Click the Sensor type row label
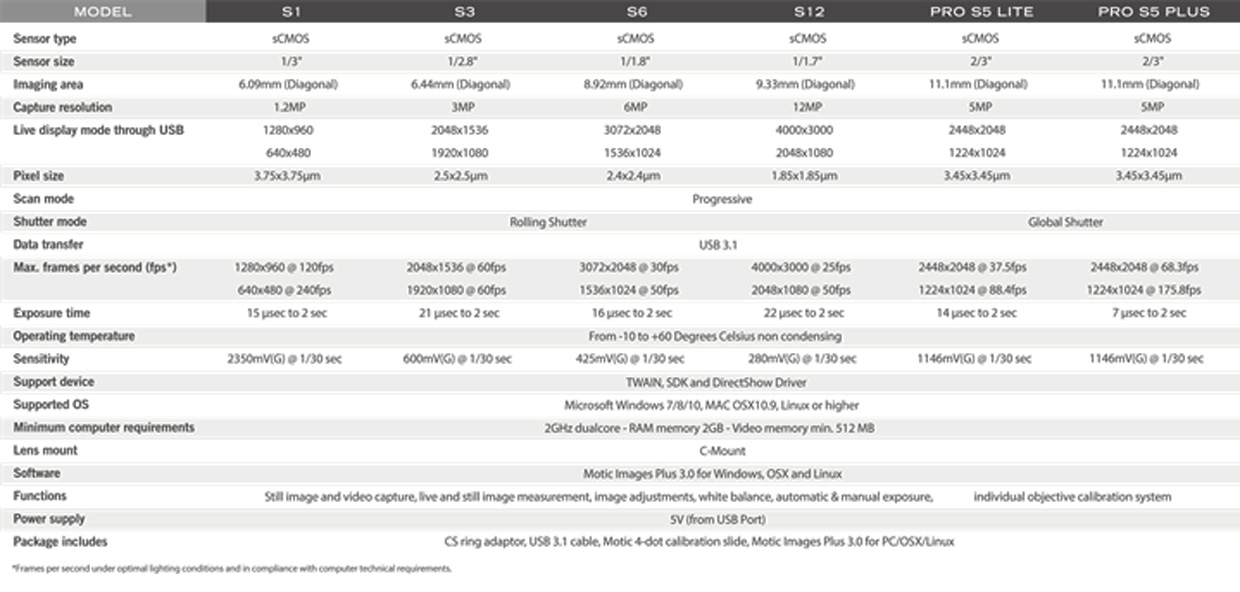 (45, 39)
